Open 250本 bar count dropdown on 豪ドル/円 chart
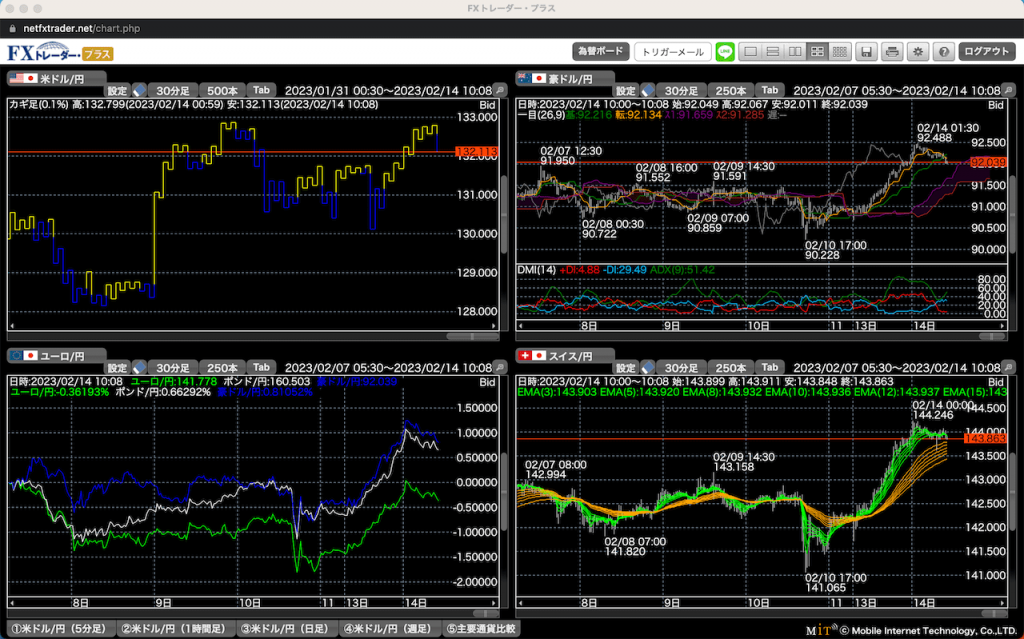This screenshot has height=639, width=1024. click(731, 91)
